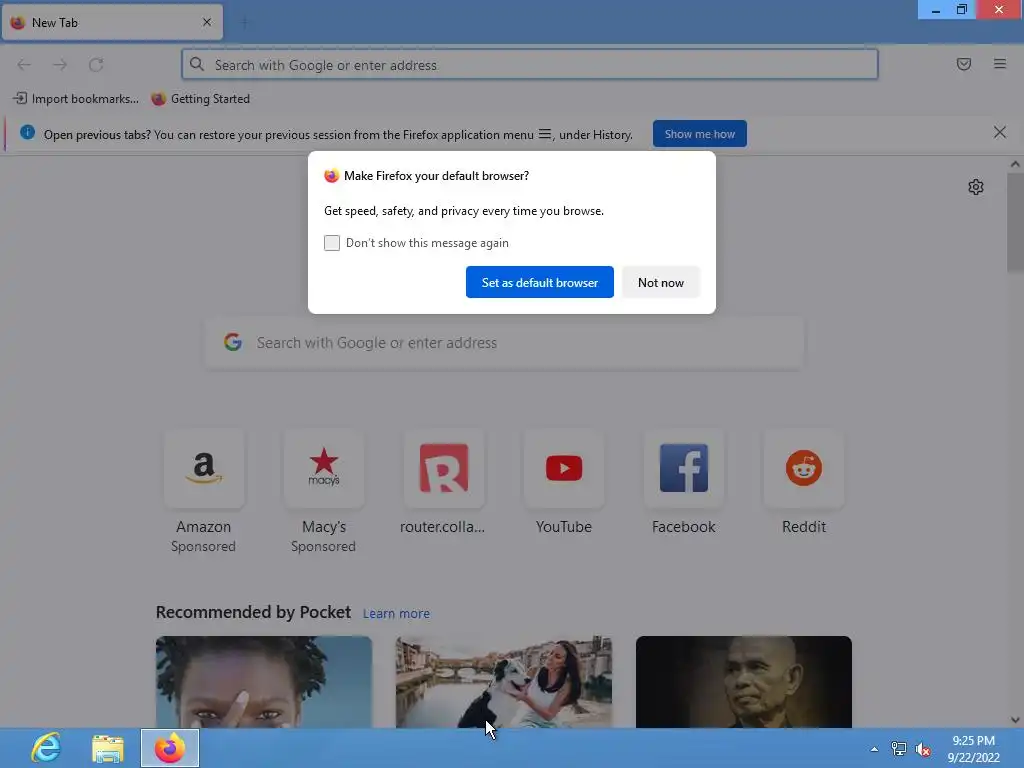Focus the address bar at the top
This screenshot has height=768, width=1024.
click(x=530, y=65)
